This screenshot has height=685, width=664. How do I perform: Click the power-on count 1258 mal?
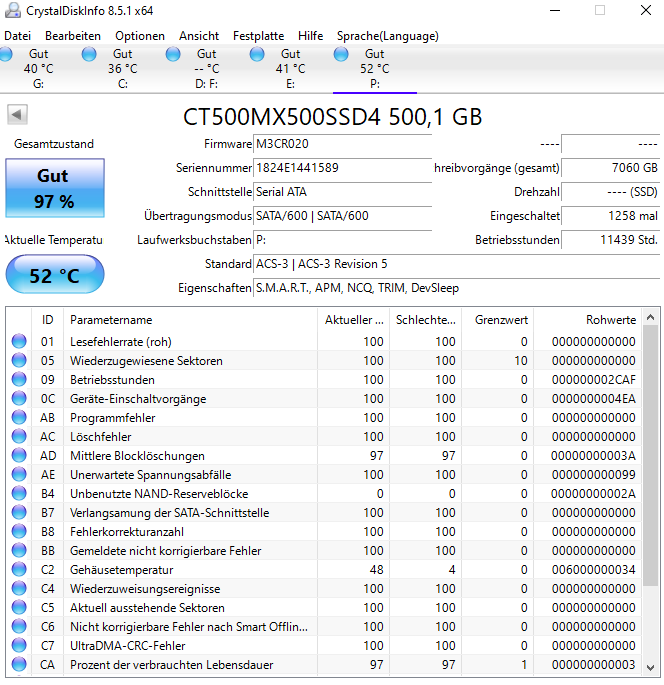[610, 216]
